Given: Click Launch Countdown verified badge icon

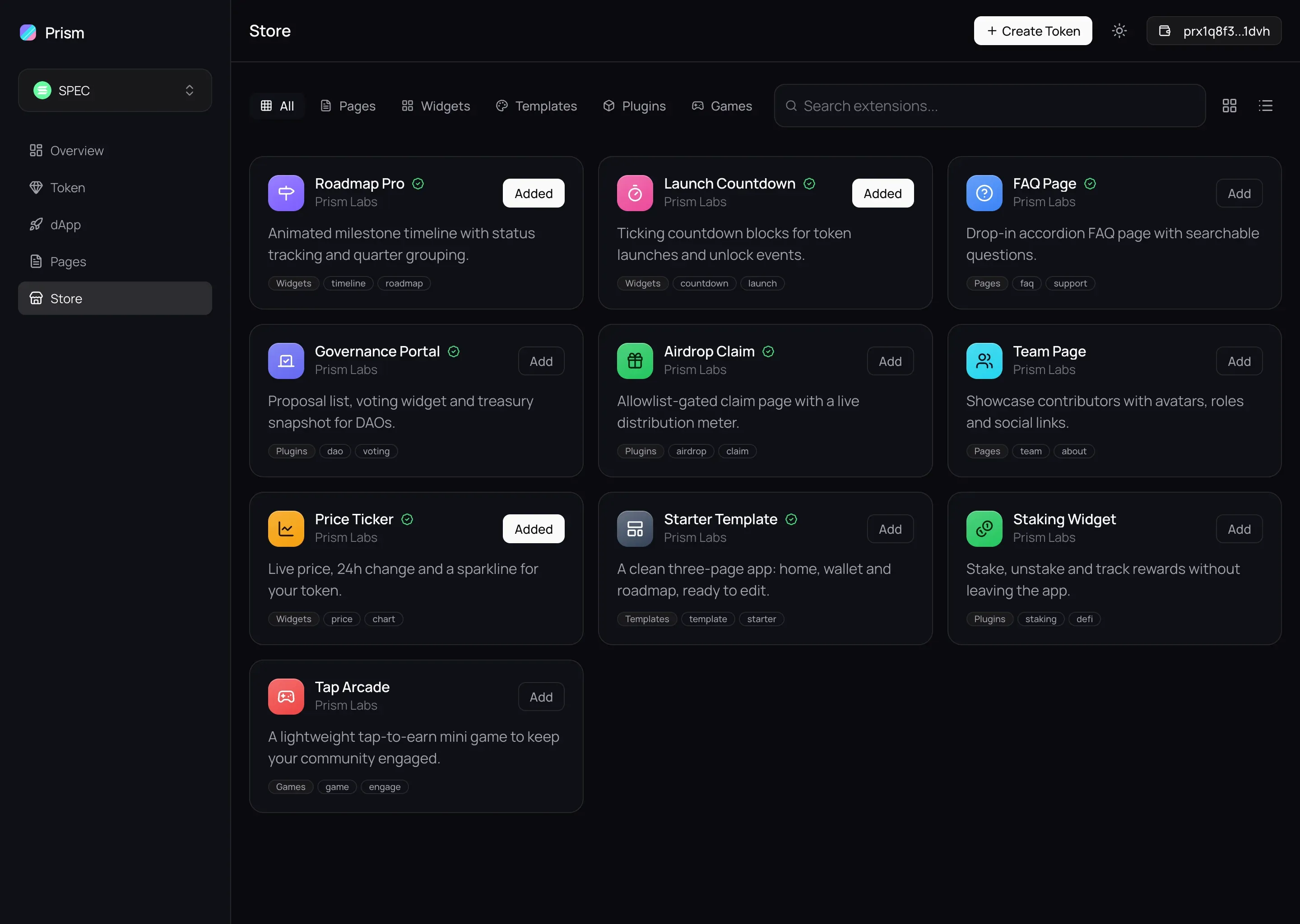Looking at the screenshot, I should 809,184.
